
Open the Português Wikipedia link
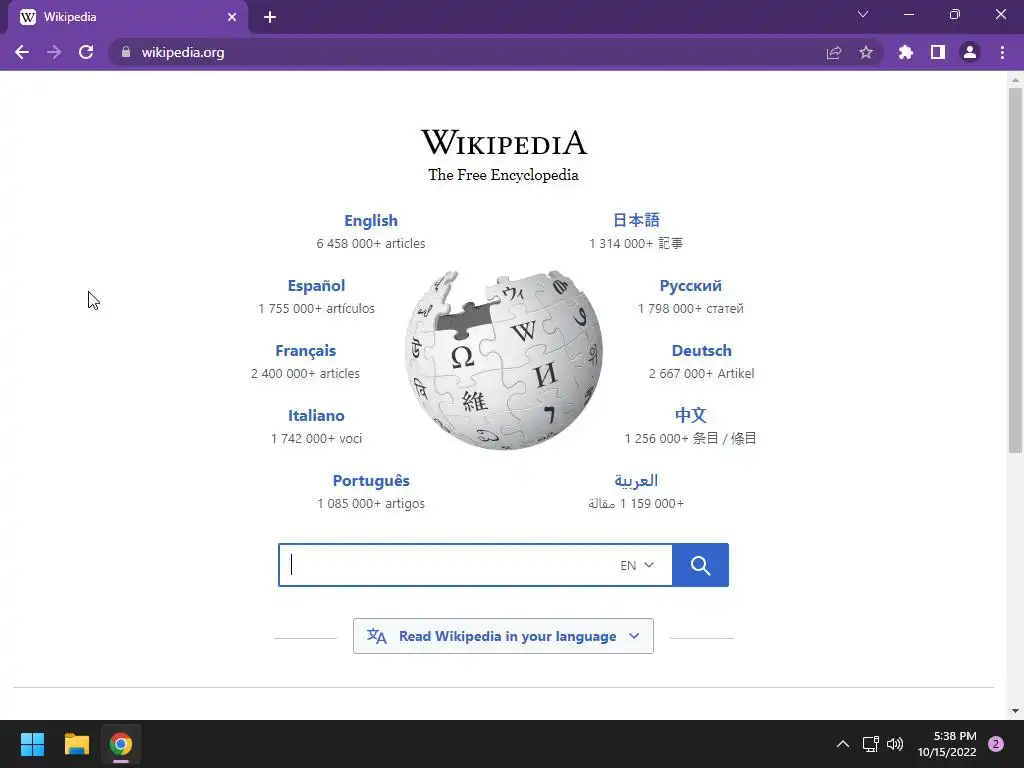point(371,481)
